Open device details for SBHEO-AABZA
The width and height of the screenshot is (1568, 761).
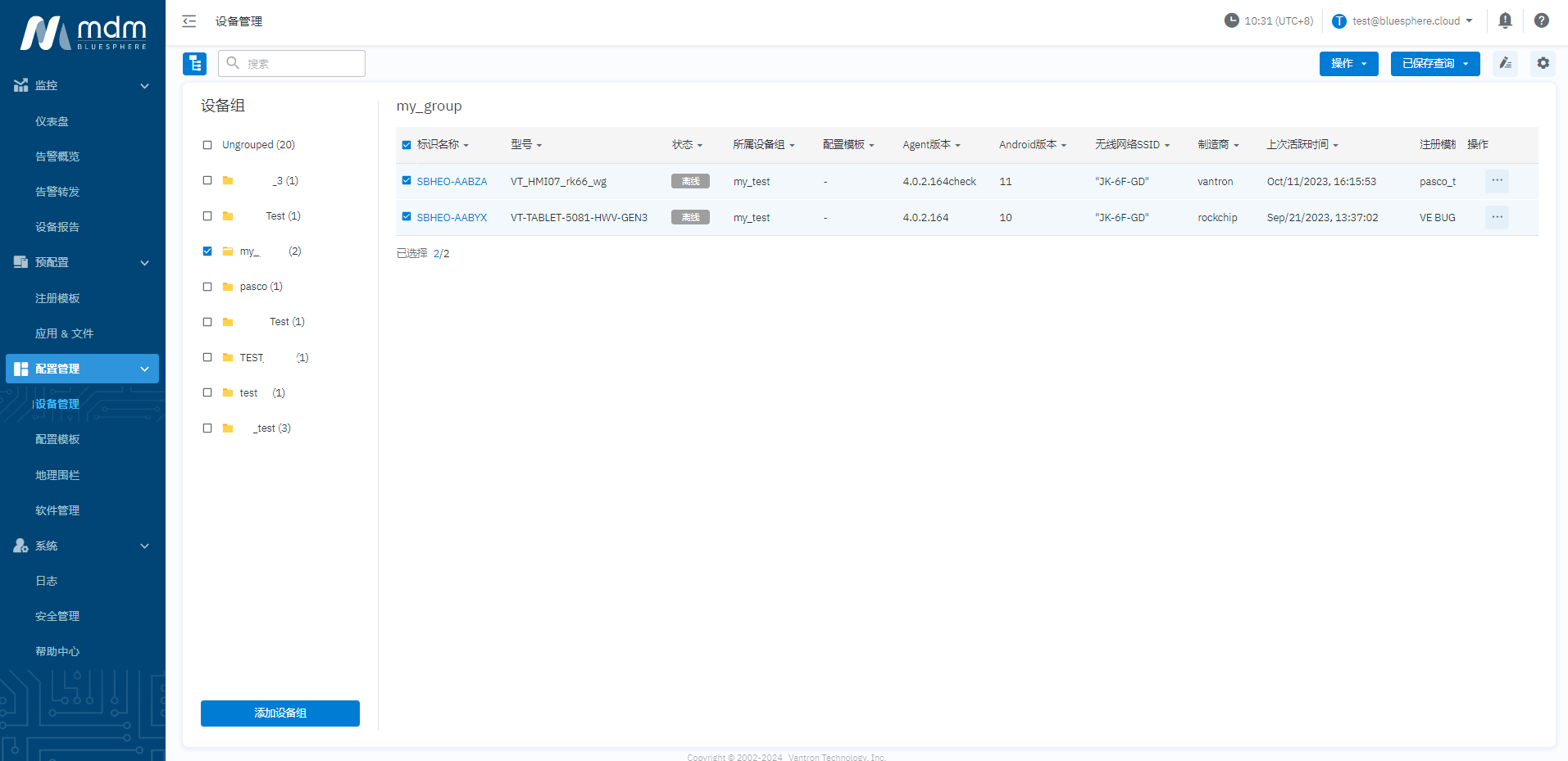click(452, 181)
